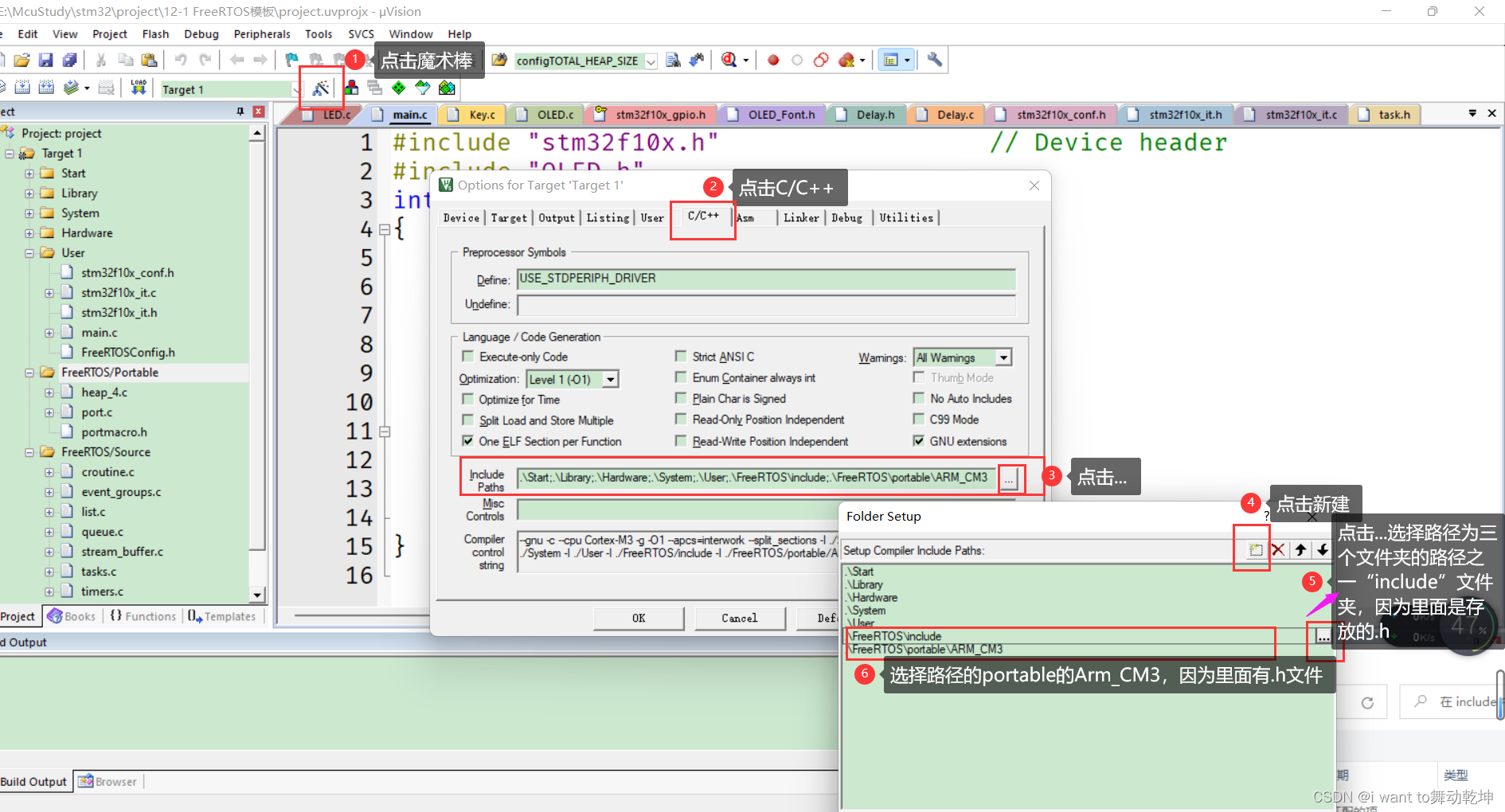Image resolution: width=1505 pixels, height=812 pixels.
Task: Expand the Library folder node
Action: click(29, 193)
